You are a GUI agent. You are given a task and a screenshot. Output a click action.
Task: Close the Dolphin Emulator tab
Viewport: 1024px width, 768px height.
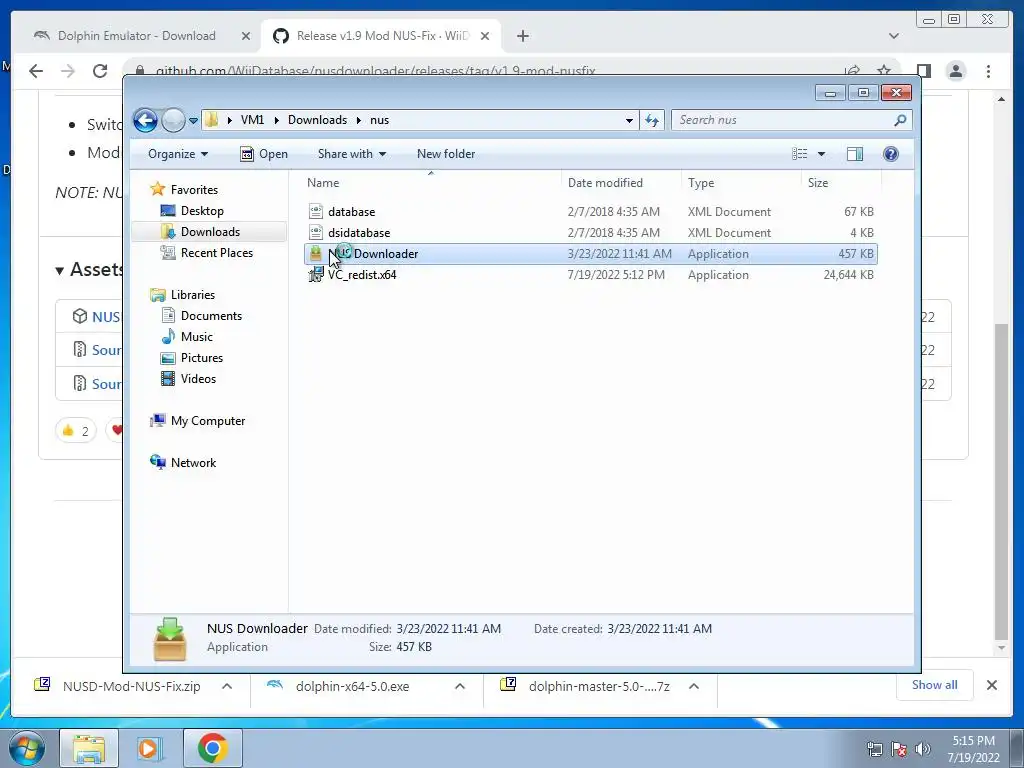pyautogui.click(x=246, y=36)
